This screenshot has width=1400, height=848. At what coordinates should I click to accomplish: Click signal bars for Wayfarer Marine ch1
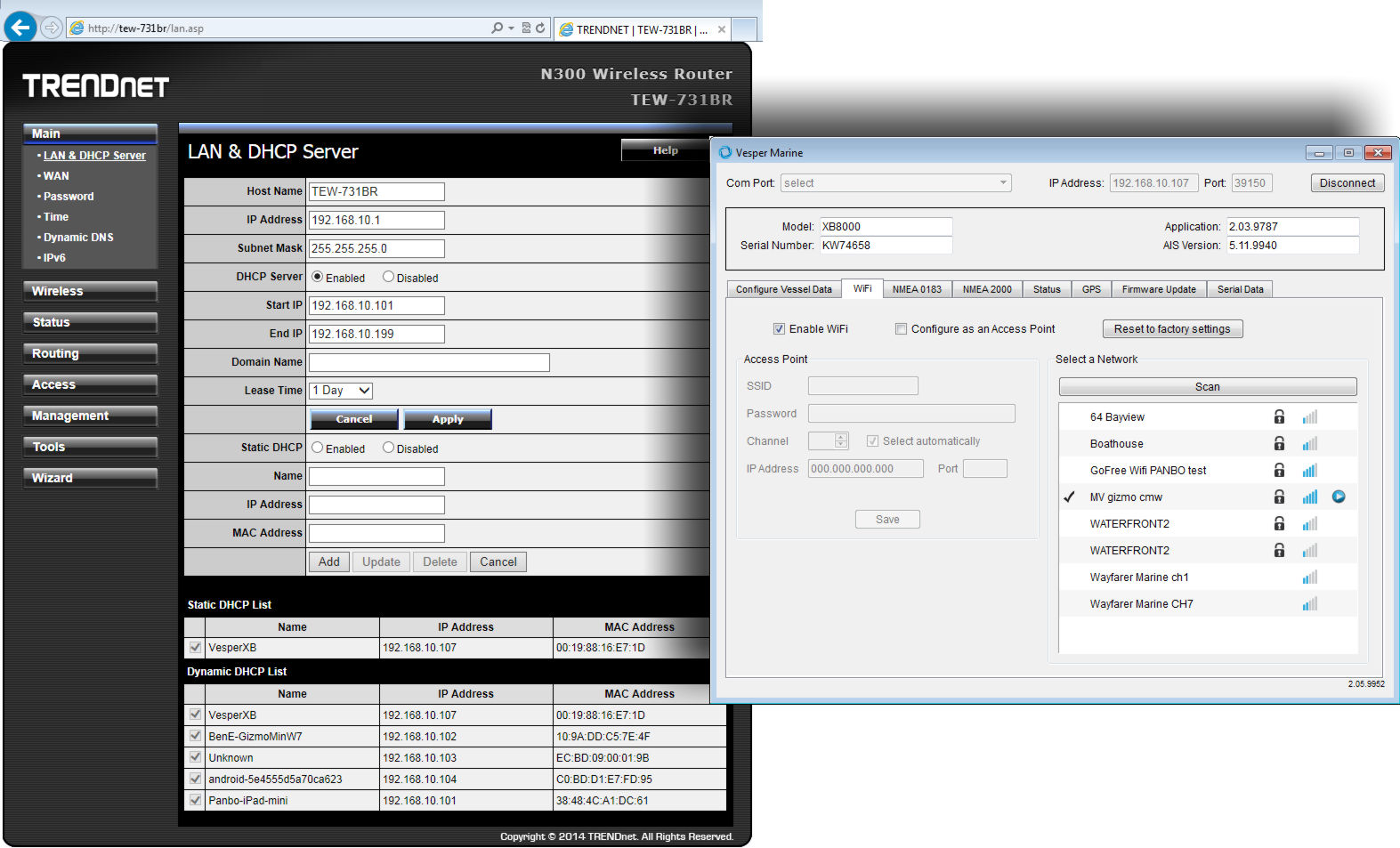tap(1309, 577)
